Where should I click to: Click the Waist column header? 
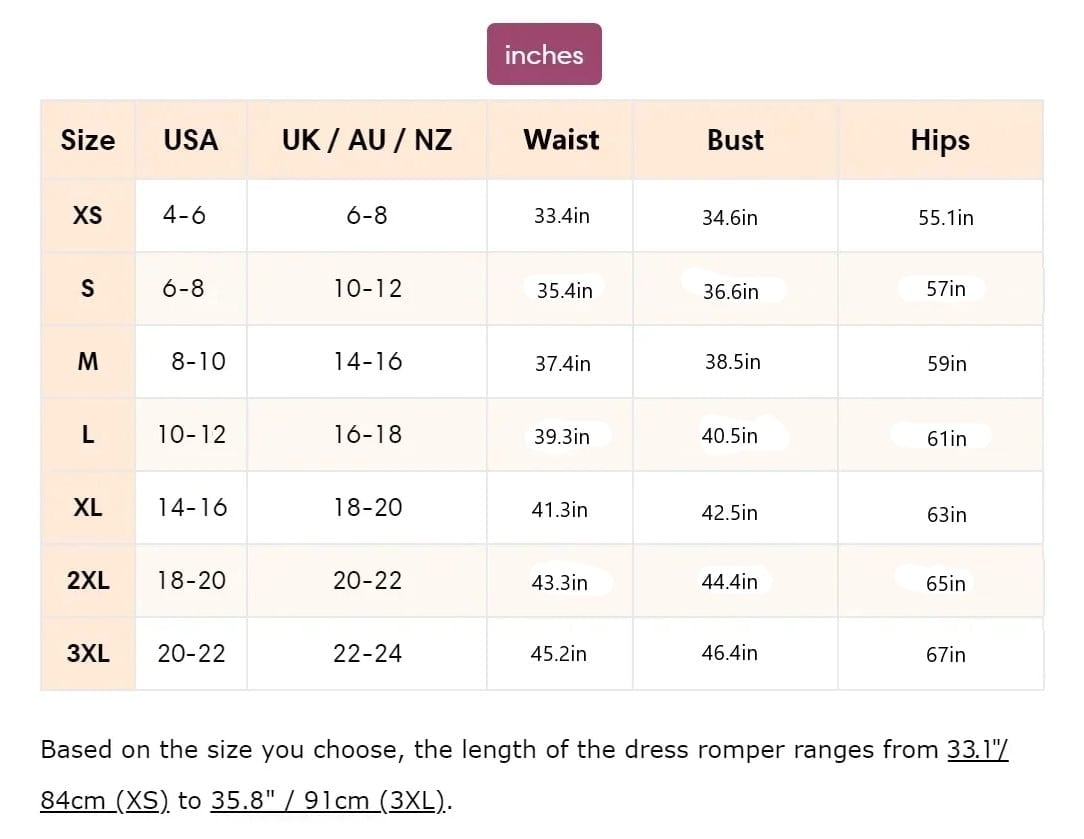[561, 140]
